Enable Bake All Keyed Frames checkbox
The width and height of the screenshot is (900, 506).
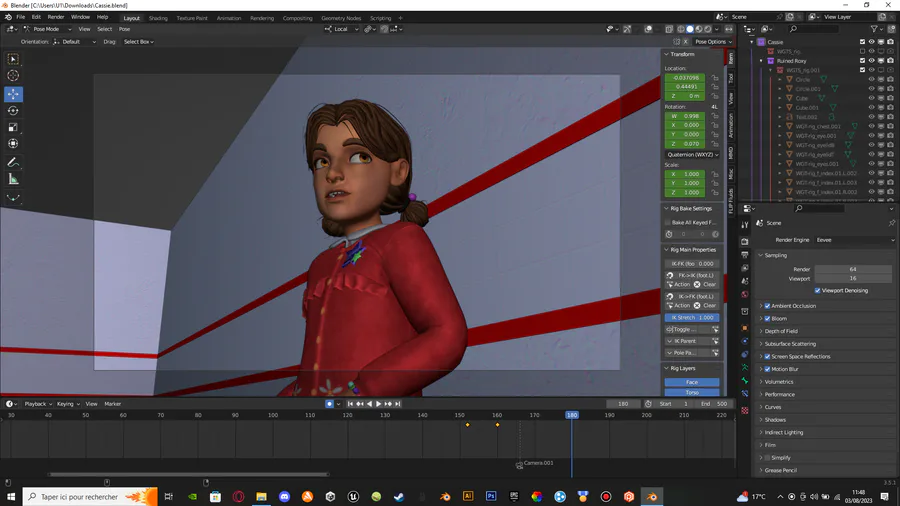click(668, 223)
